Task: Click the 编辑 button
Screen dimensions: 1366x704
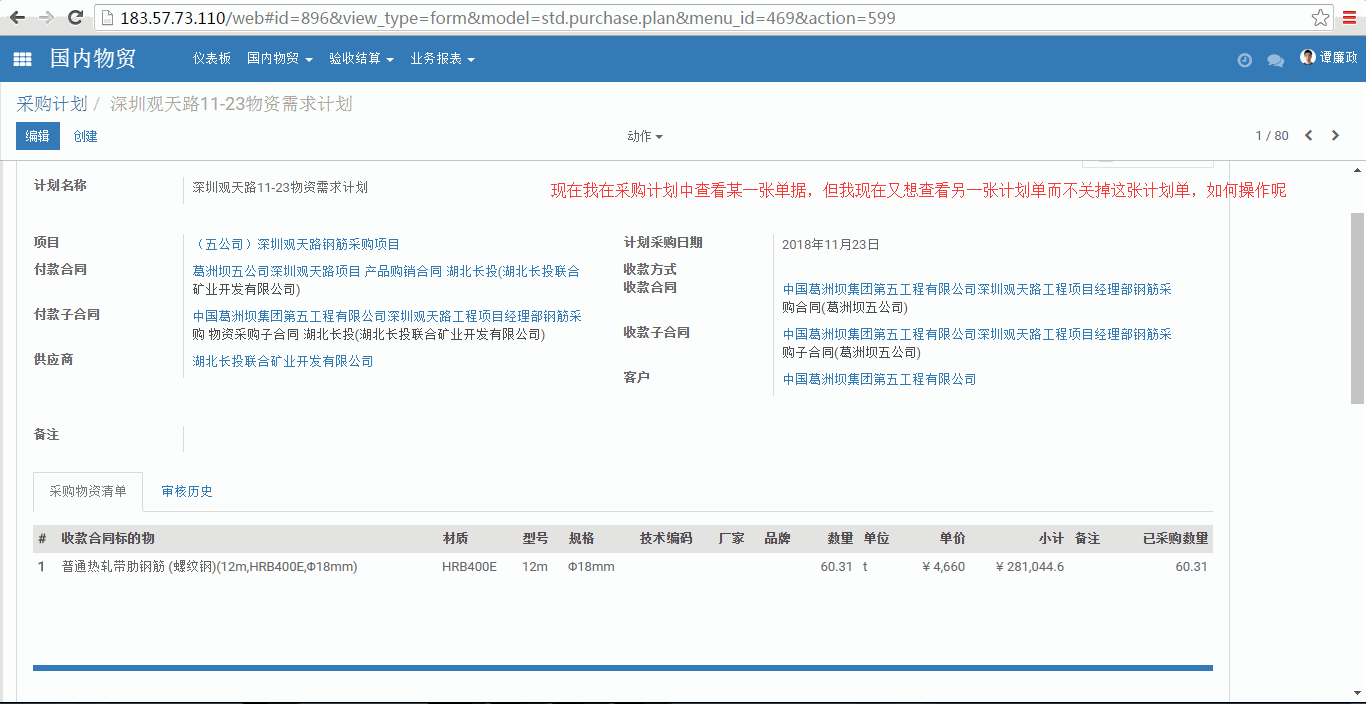Action: (38, 136)
